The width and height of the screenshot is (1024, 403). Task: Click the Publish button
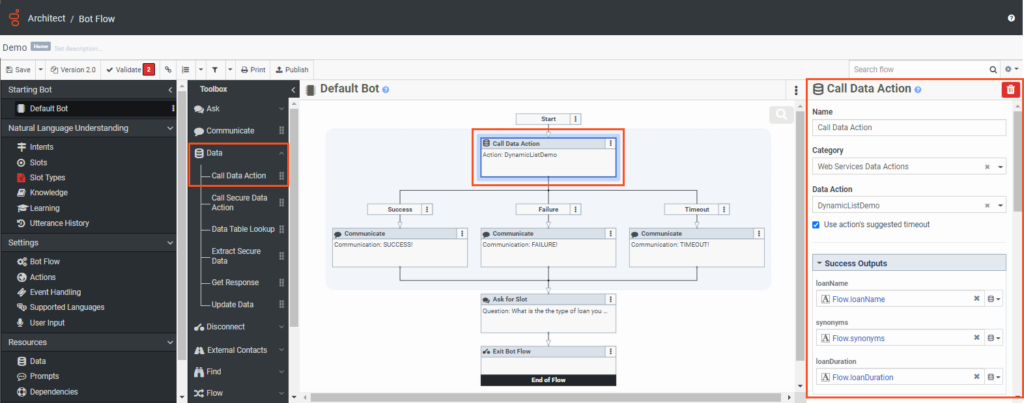(x=292, y=69)
